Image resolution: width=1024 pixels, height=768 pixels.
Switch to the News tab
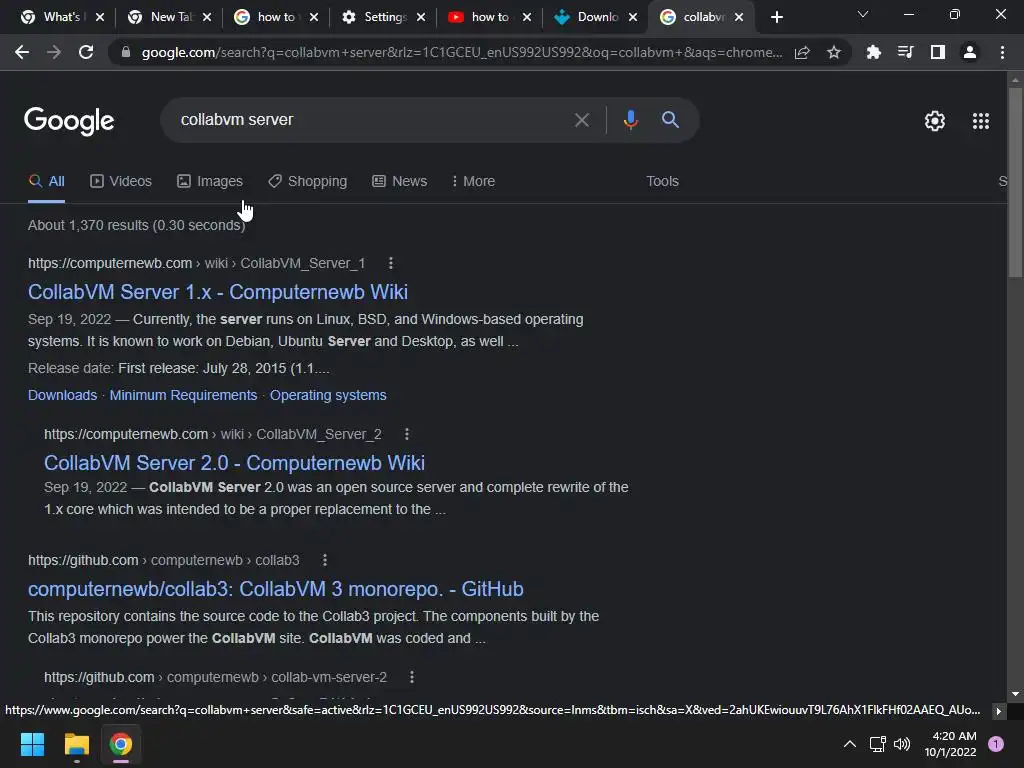point(400,182)
